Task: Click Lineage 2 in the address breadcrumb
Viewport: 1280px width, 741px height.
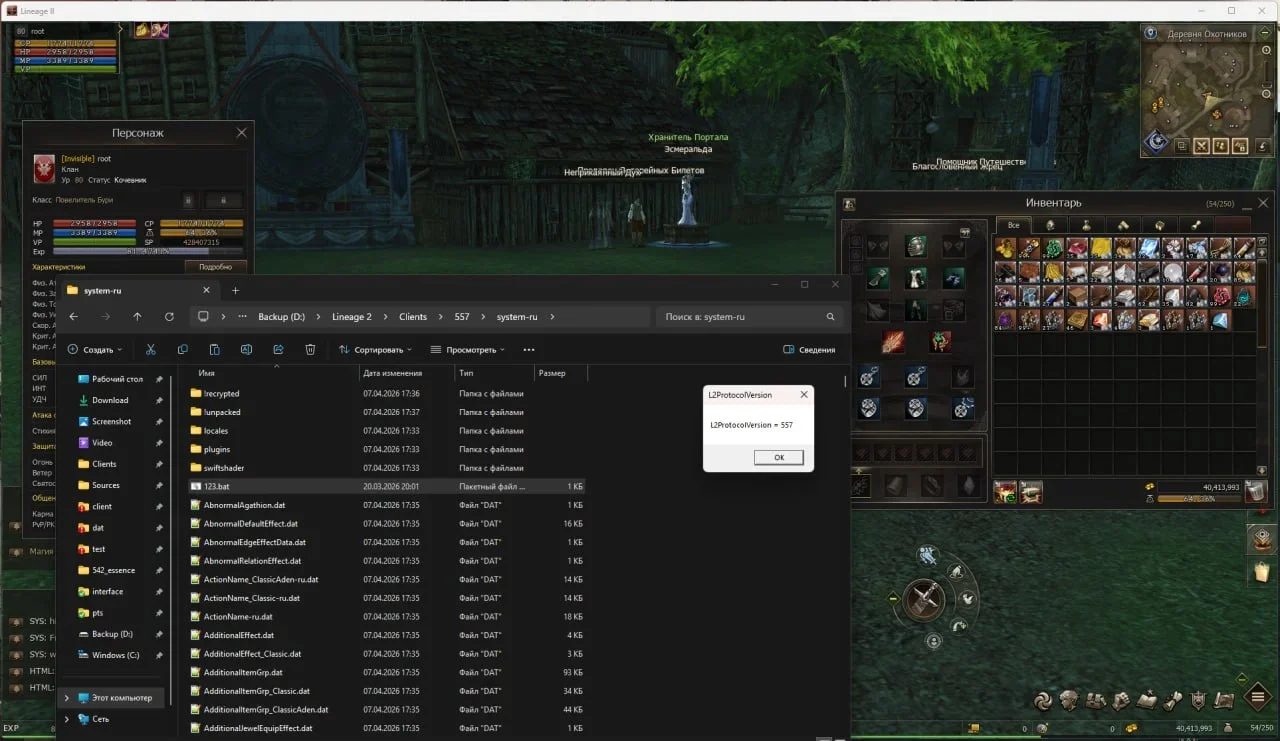Action: click(x=352, y=317)
